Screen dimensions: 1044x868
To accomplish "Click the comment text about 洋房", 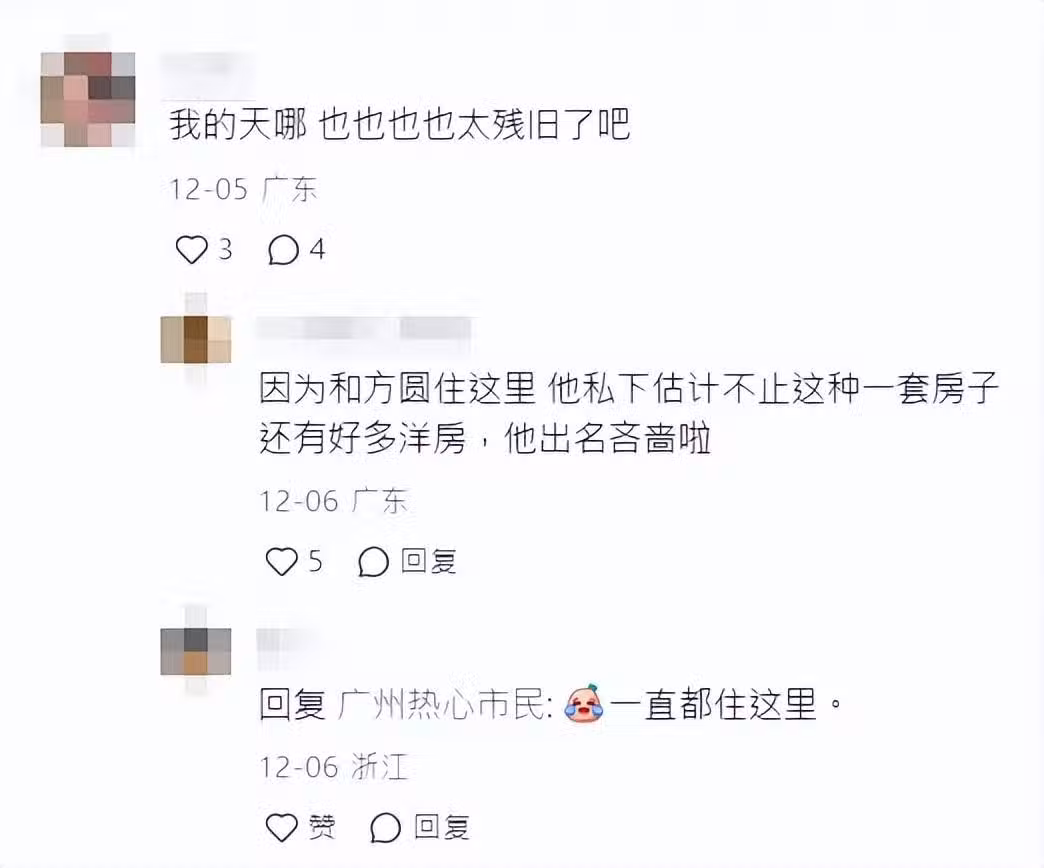I will click(x=629, y=413).
